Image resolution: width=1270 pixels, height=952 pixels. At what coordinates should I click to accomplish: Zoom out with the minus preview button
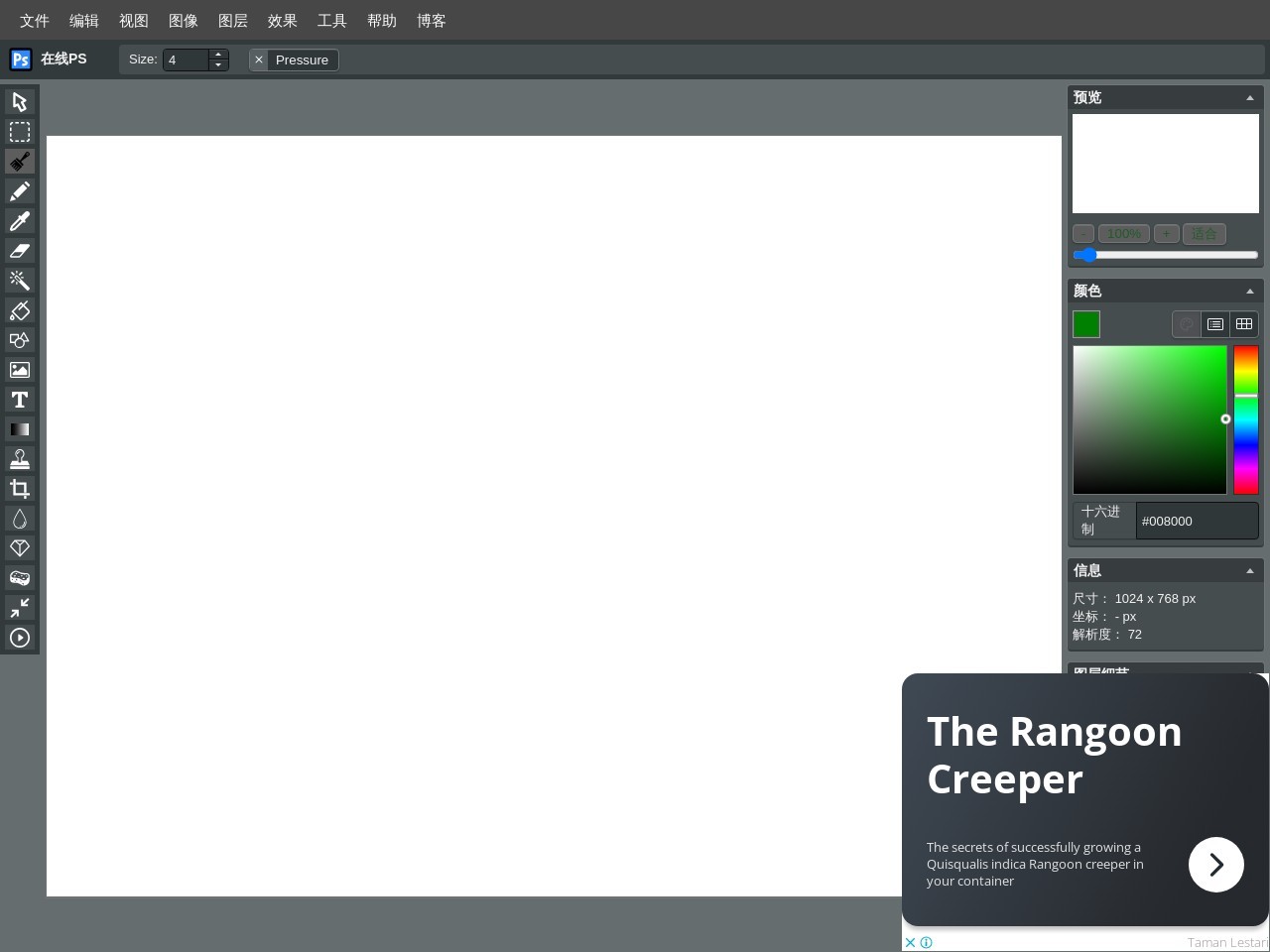[1083, 234]
